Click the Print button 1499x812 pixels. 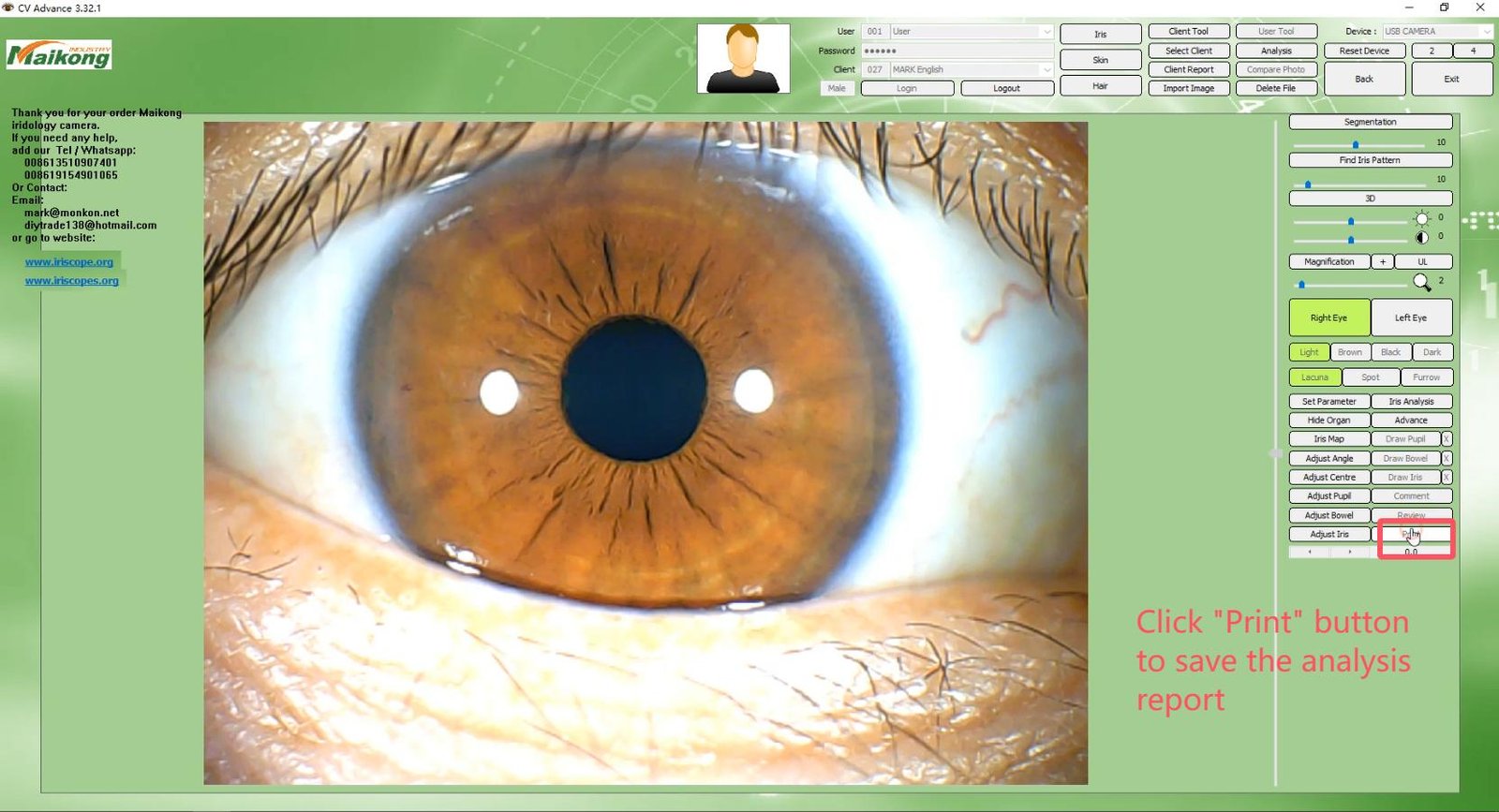[1412, 534]
